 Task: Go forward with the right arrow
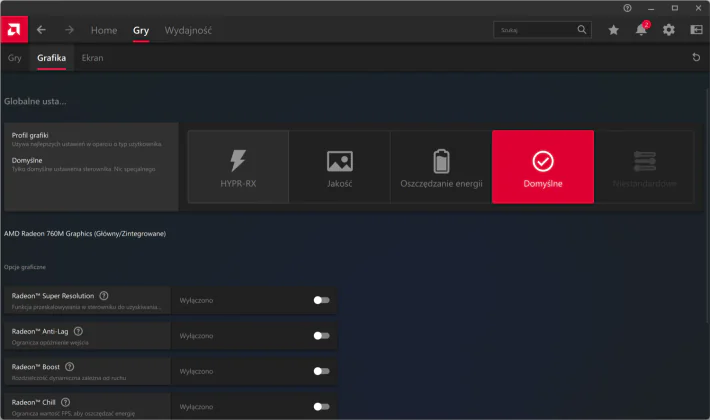pos(69,30)
